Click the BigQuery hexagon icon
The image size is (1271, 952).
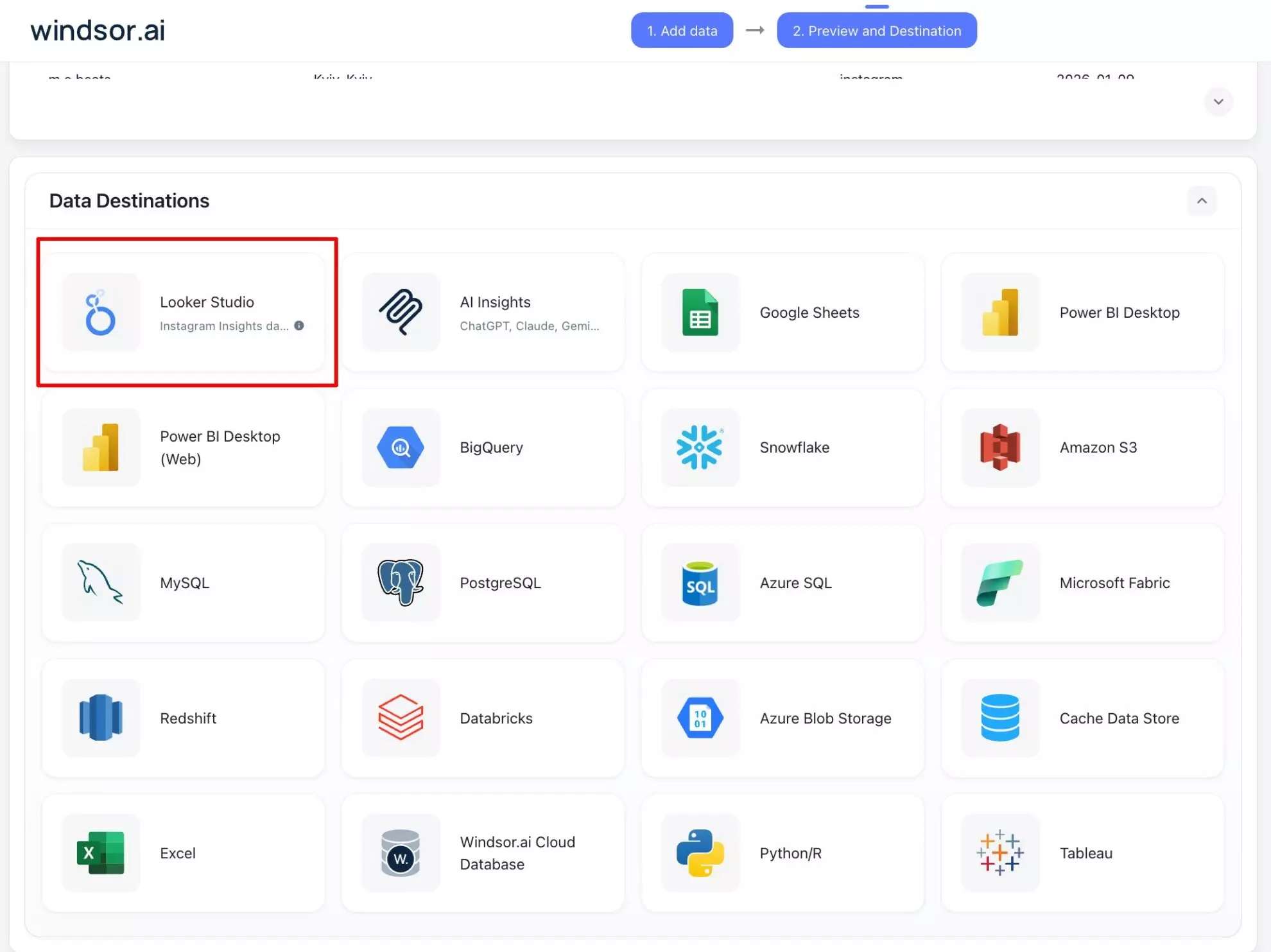click(401, 447)
